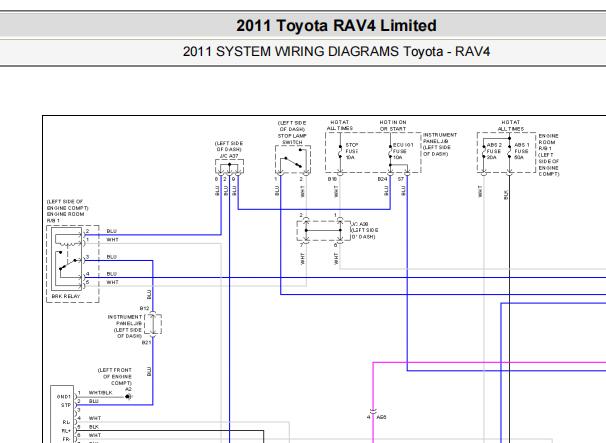
Task: Click the 'BRK RELAY' label
Action: click(66, 296)
